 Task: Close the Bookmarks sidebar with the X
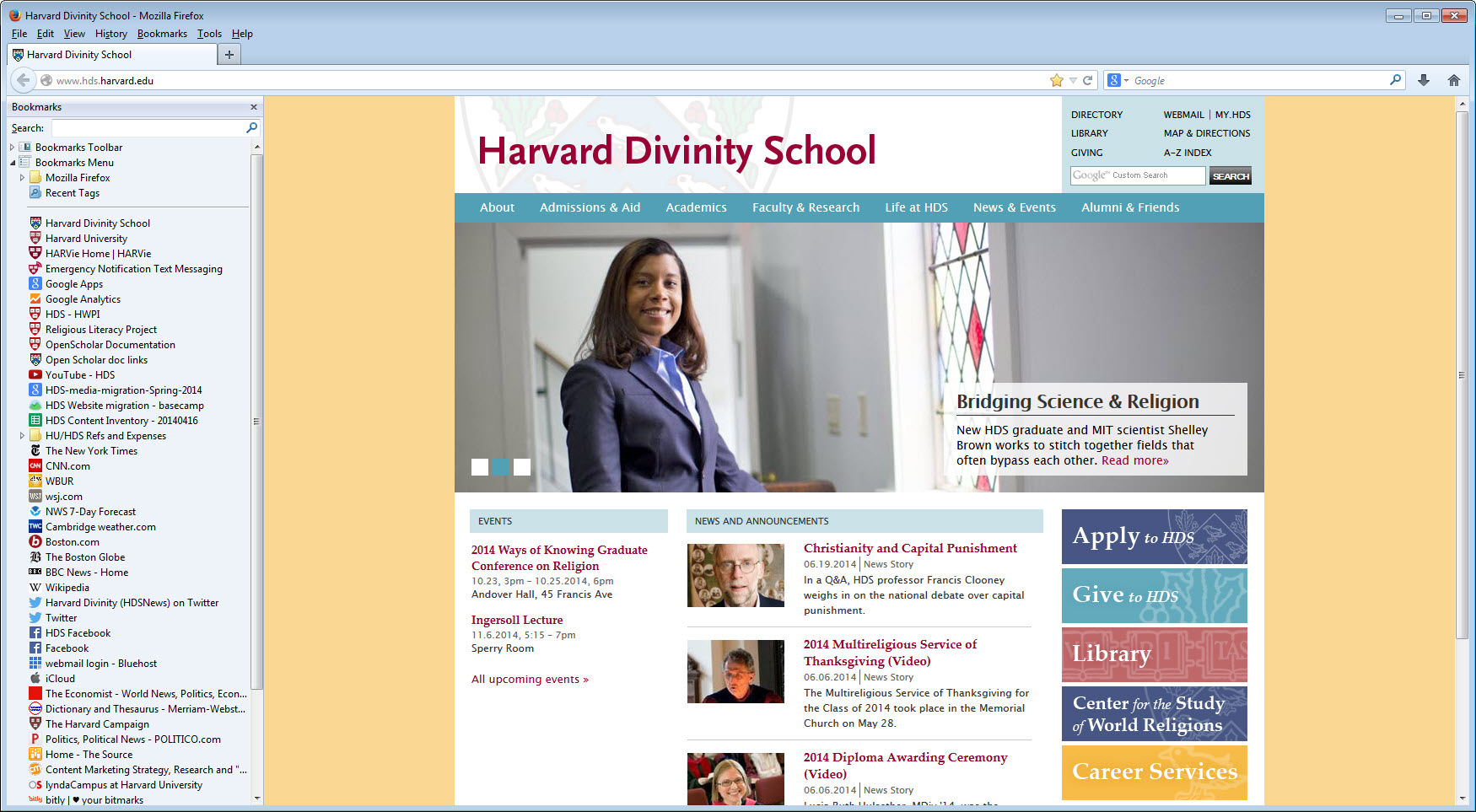coord(254,107)
